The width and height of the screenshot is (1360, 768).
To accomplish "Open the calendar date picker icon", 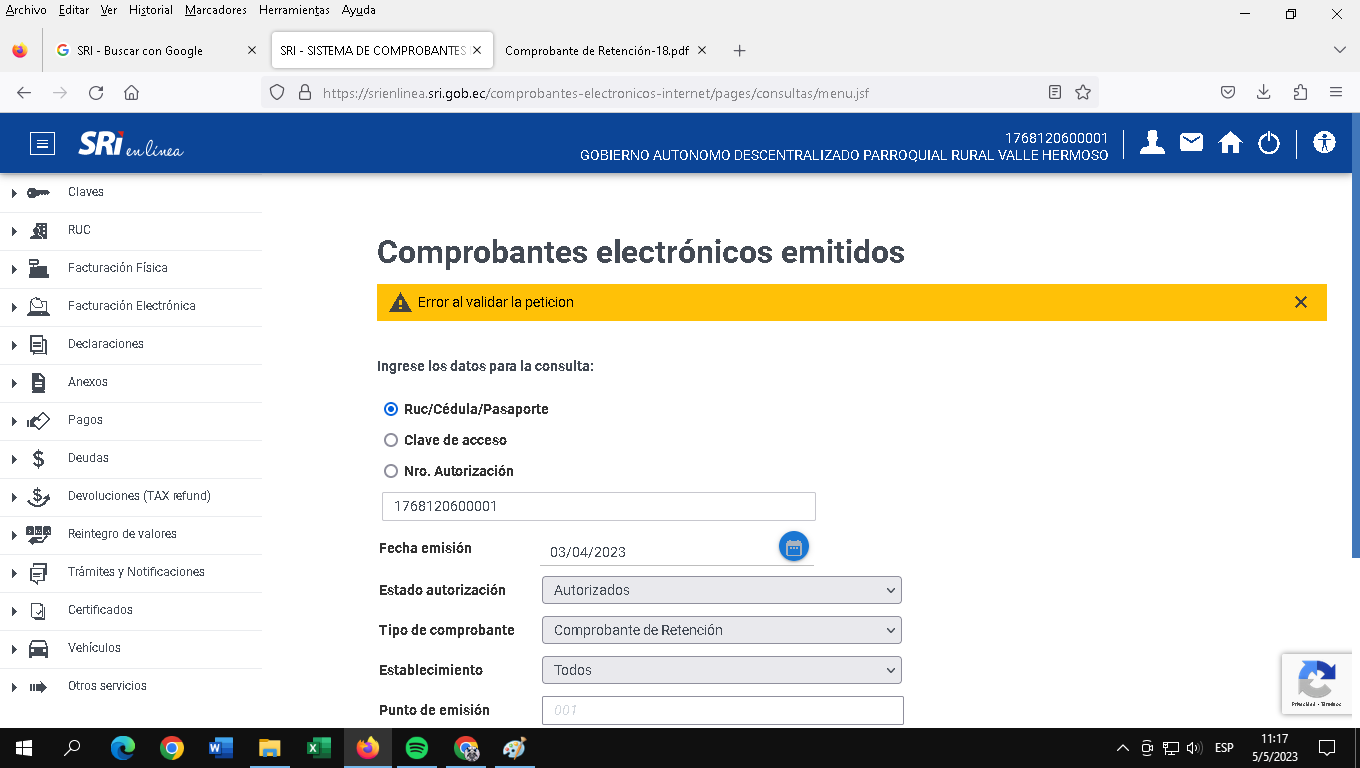I will pos(794,547).
